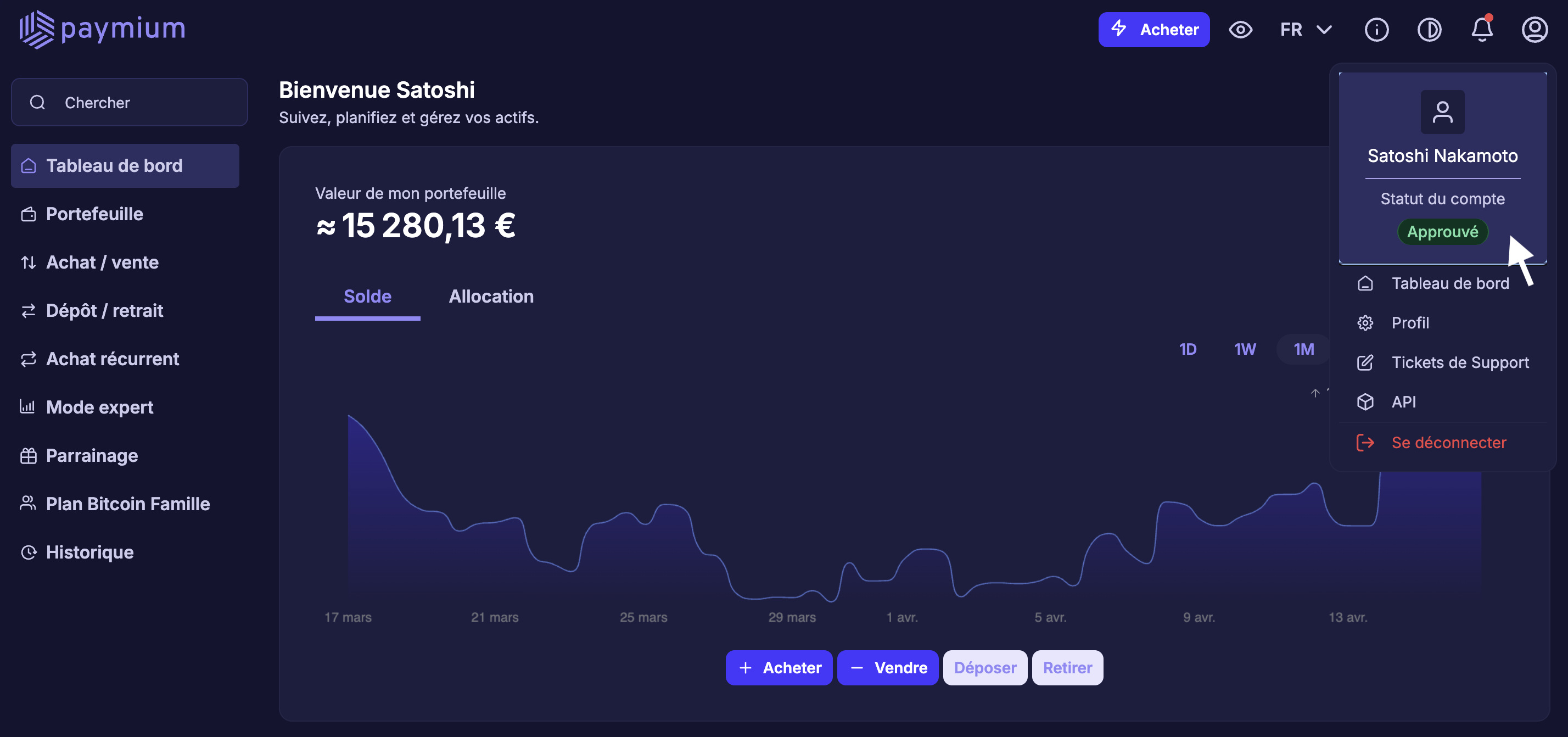Click the Chercher search field
The height and width of the screenshot is (737, 1568).
(x=129, y=102)
